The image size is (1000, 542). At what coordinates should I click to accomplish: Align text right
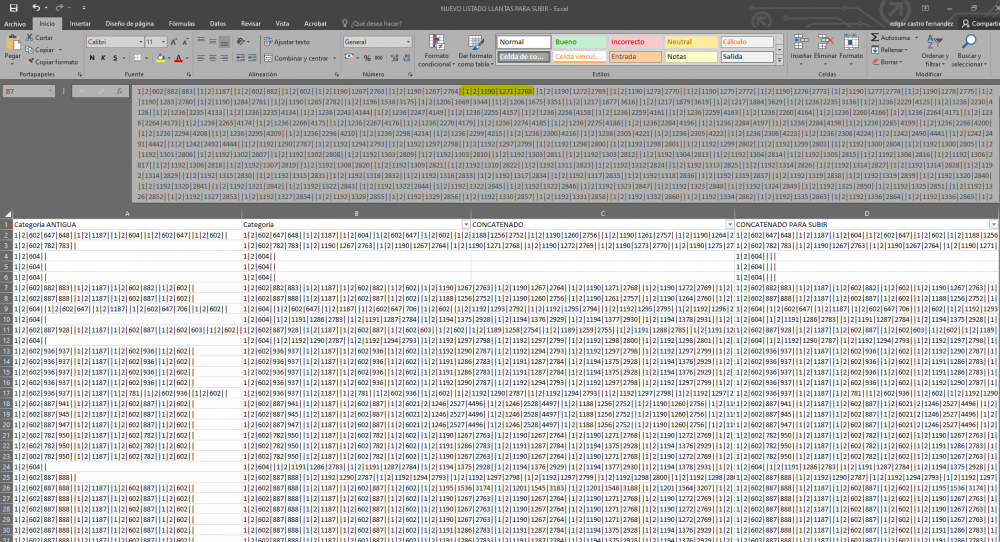pyautogui.click(x=224, y=58)
